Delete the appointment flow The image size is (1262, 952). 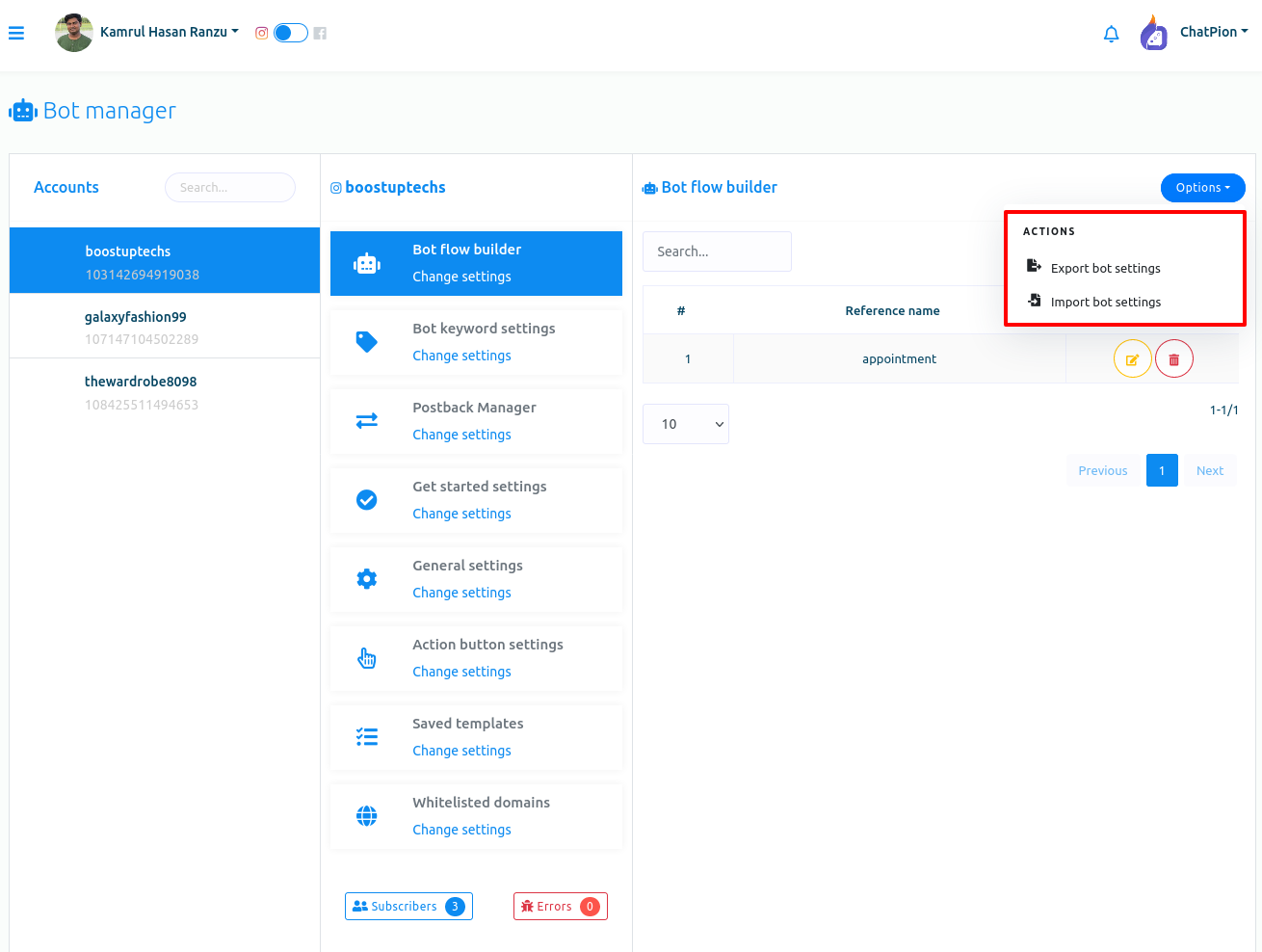coord(1174,359)
